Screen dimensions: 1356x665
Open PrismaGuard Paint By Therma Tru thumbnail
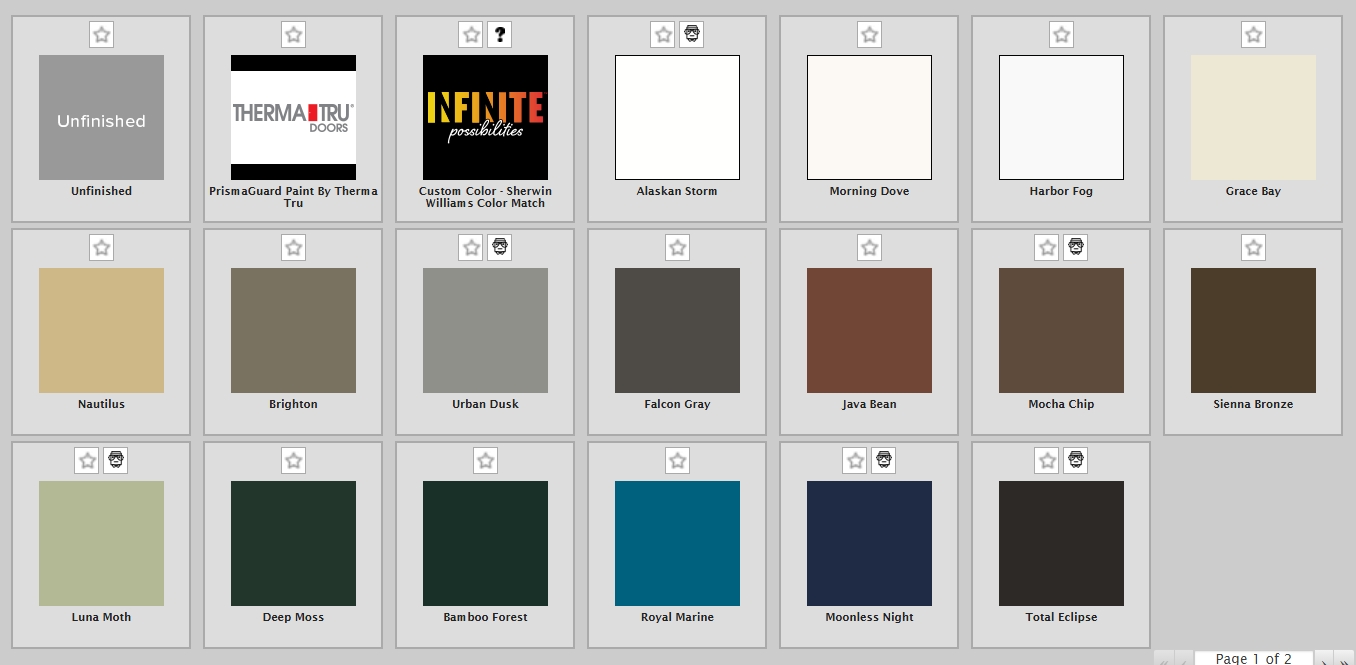pos(293,117)
